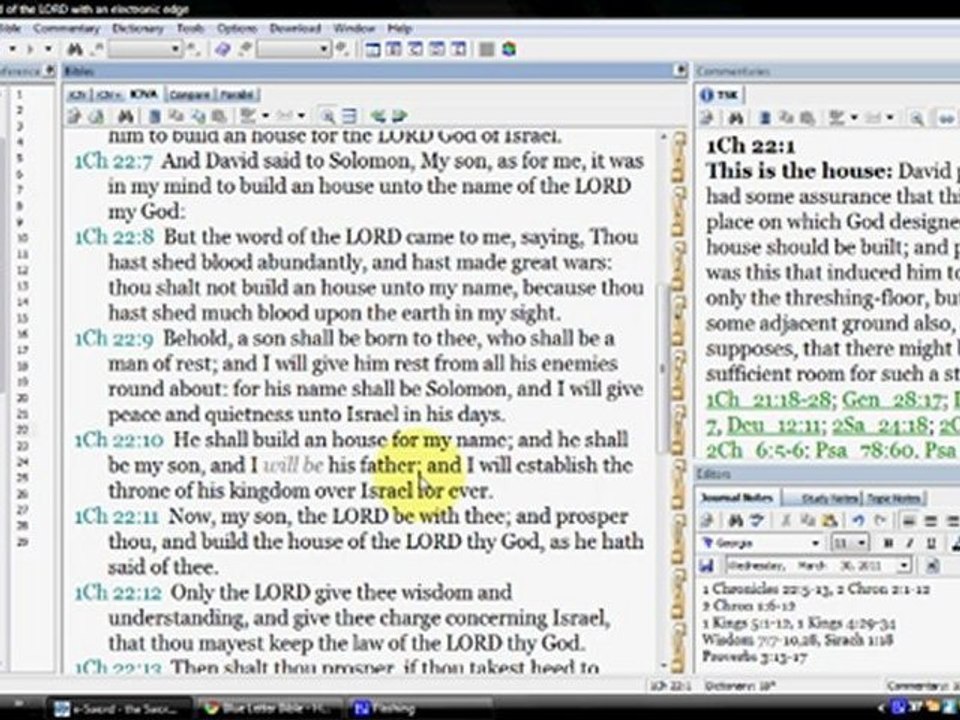Screen dimensions: 960x720
Task: Click the print icon in Bibles toolbar
Action: tap(75, 116)
